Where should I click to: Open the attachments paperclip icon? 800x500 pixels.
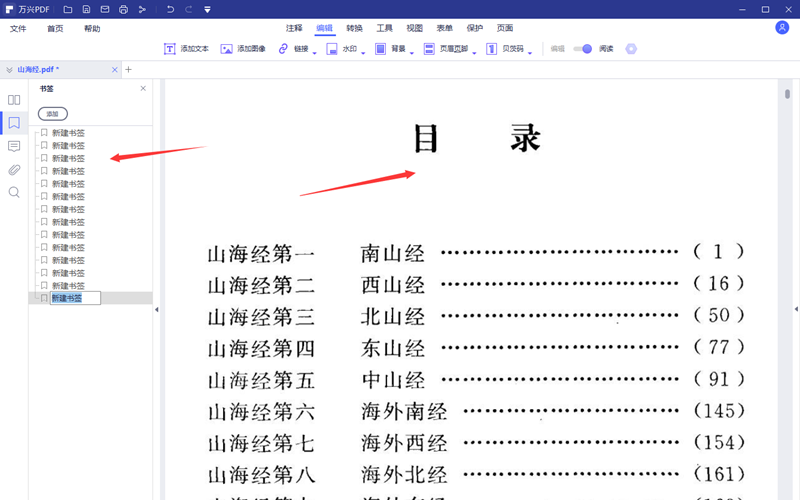pyautogui.click(x=14, y=170)
